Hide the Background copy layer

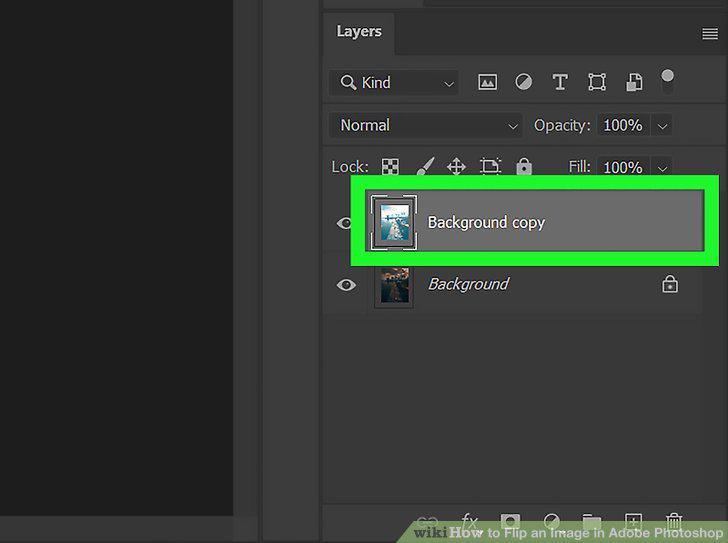point(344,223)
